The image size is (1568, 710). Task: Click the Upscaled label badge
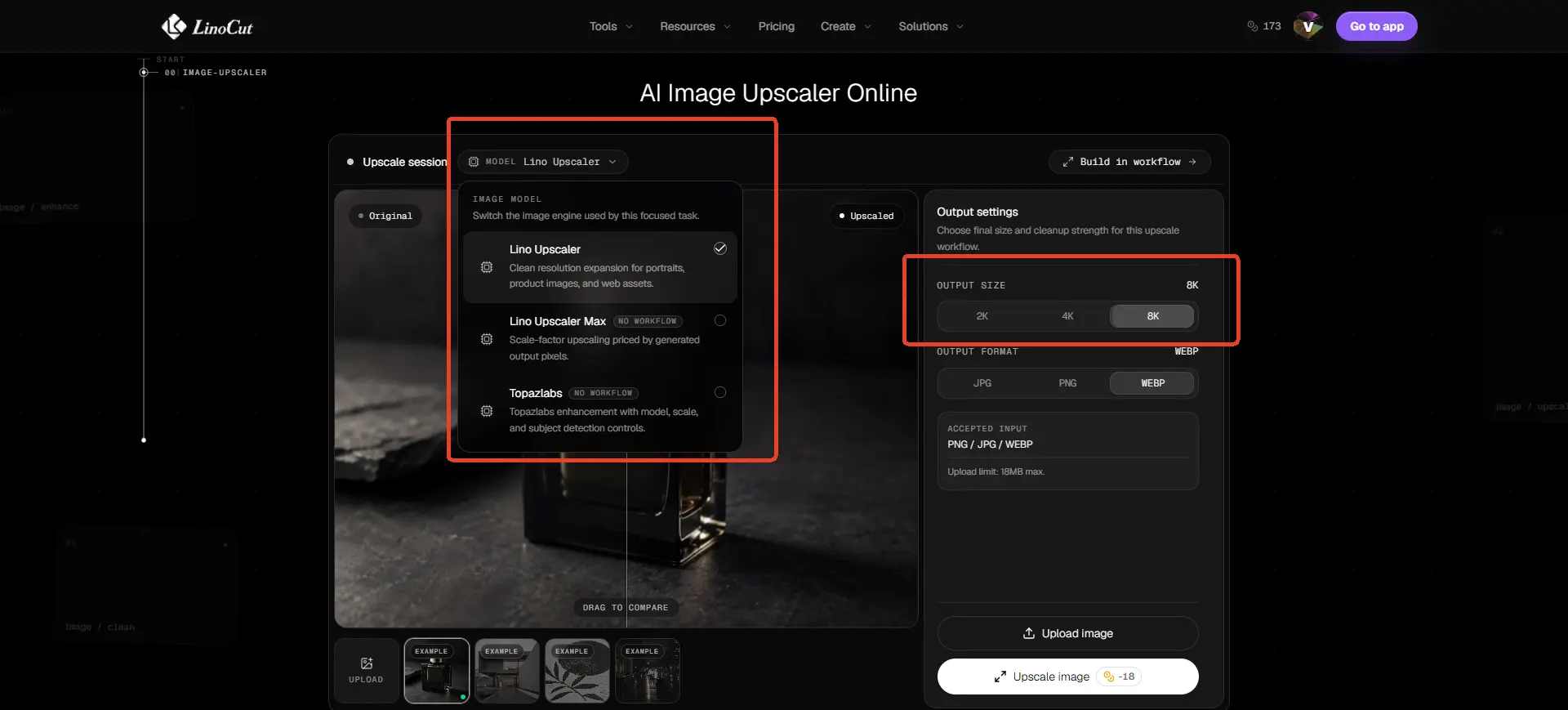click(866, 216)
